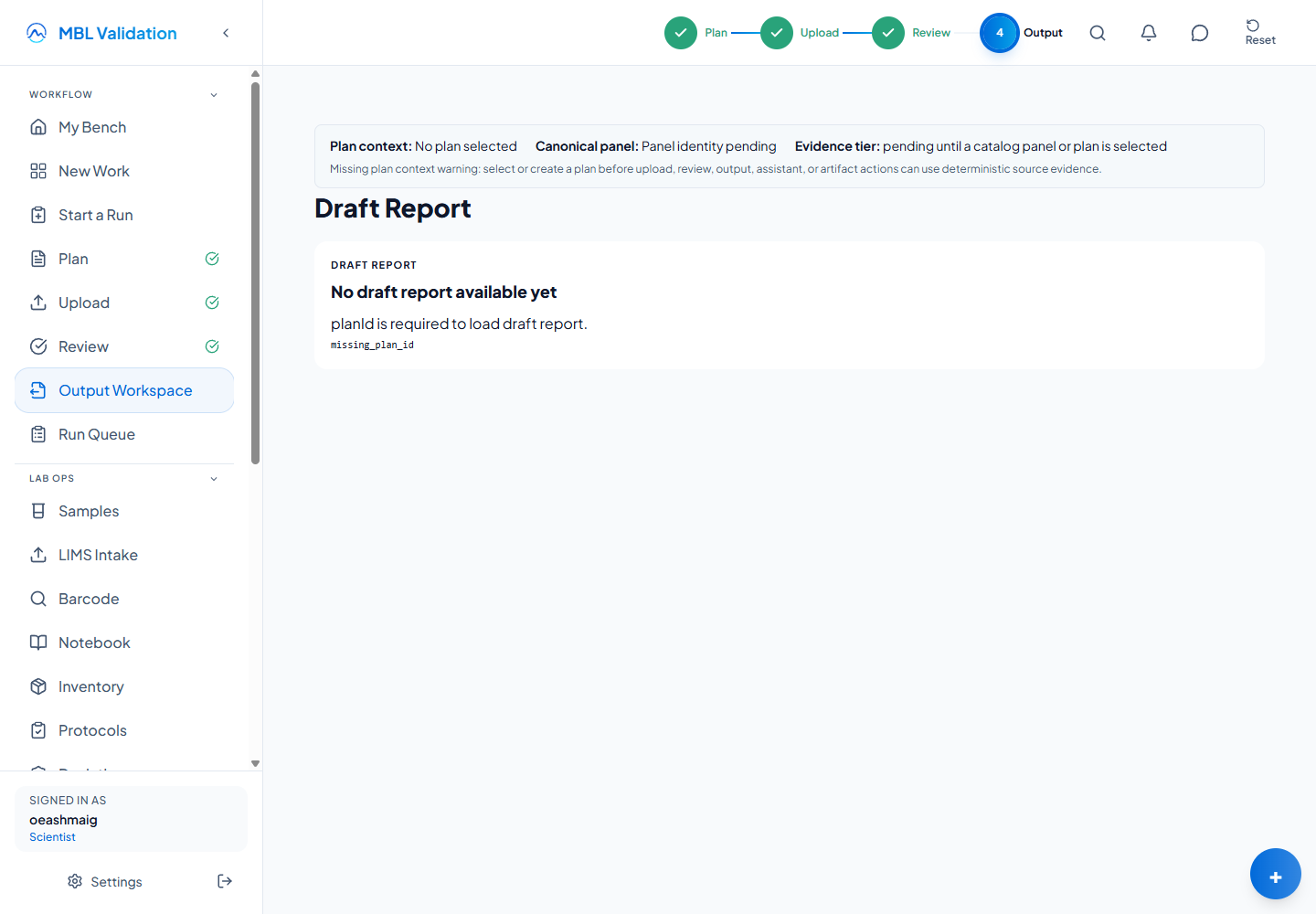The width and height of the screenshot is (1316, 914).
Task: Open Run Queue clipboard icon
Action: point(38,434)
